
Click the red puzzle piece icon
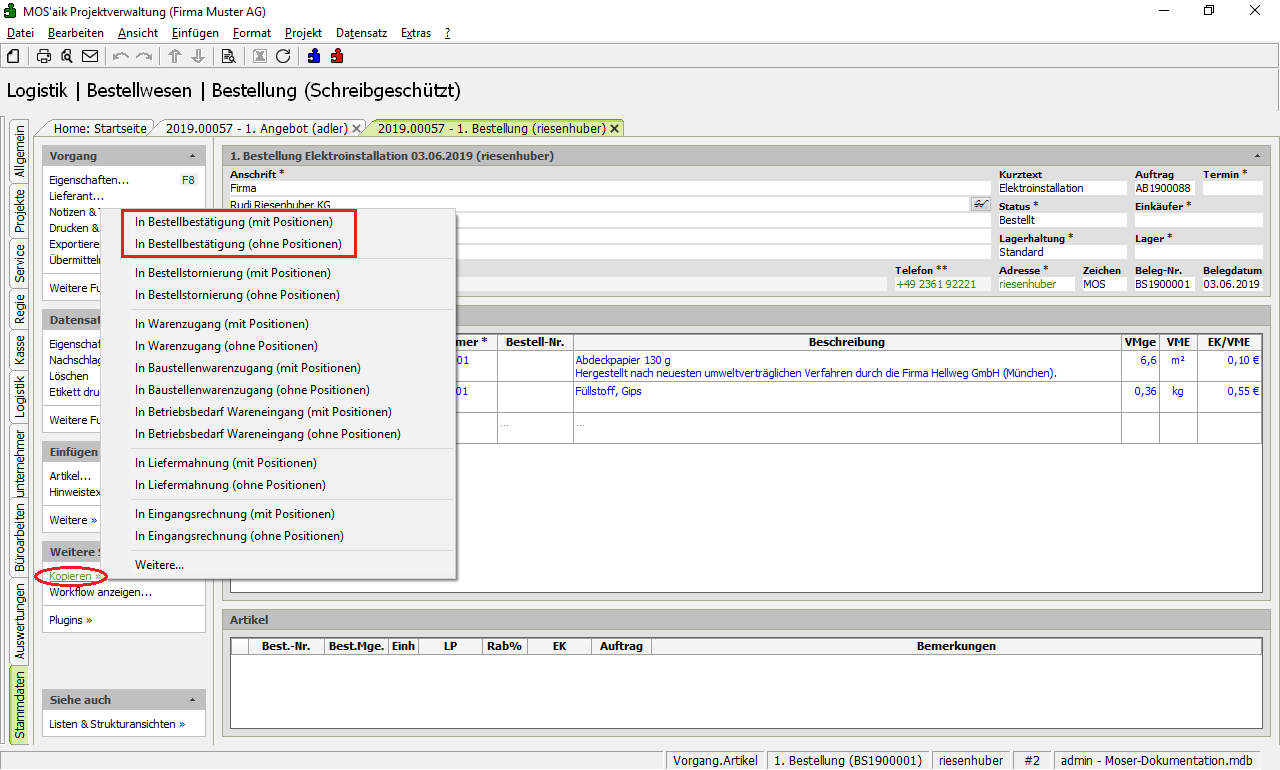point(337,56)
